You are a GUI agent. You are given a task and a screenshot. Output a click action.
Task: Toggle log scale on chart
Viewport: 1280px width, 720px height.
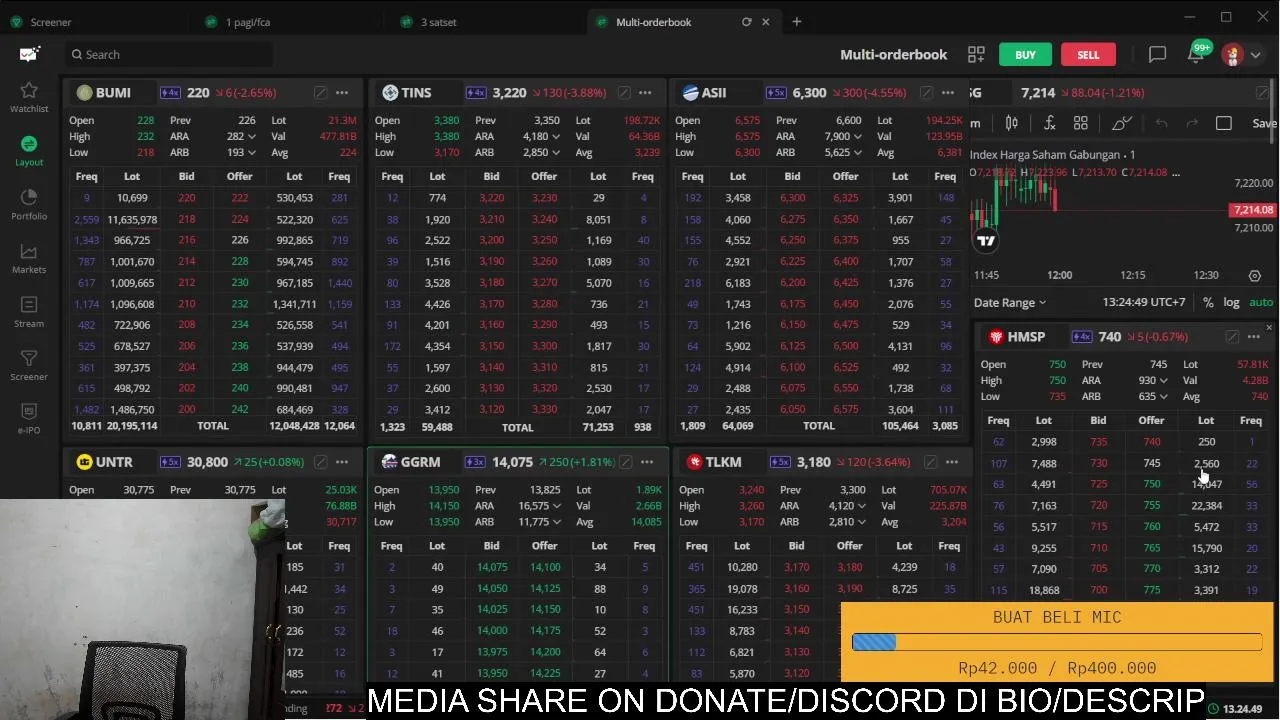(1231, 302)
